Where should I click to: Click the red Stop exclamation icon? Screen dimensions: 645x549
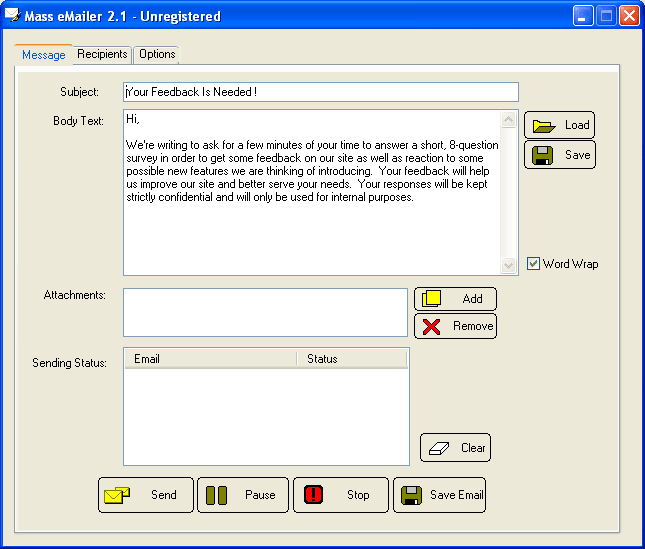coord(313,495)
